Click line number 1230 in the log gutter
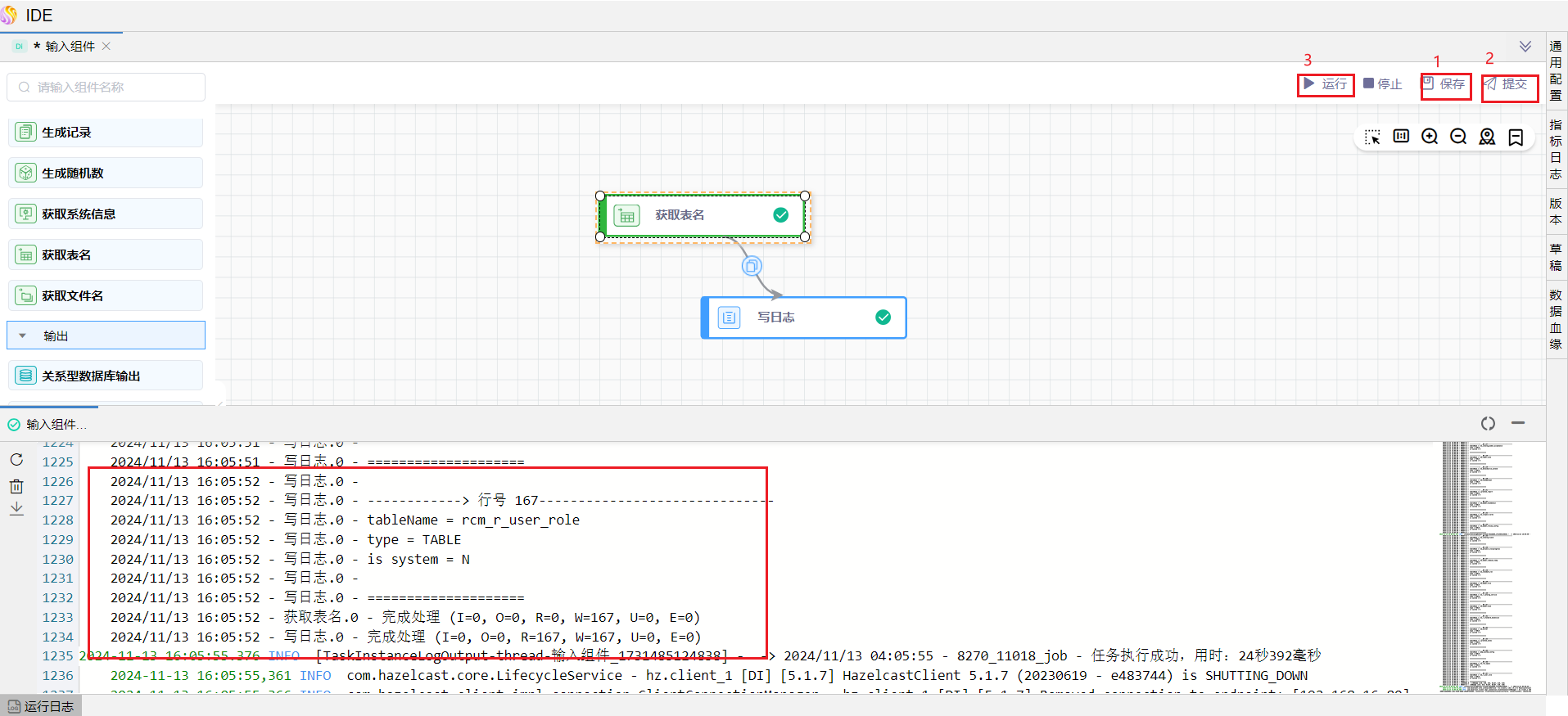The width and height of the screenshot is (1568, 716). [58, 560]
